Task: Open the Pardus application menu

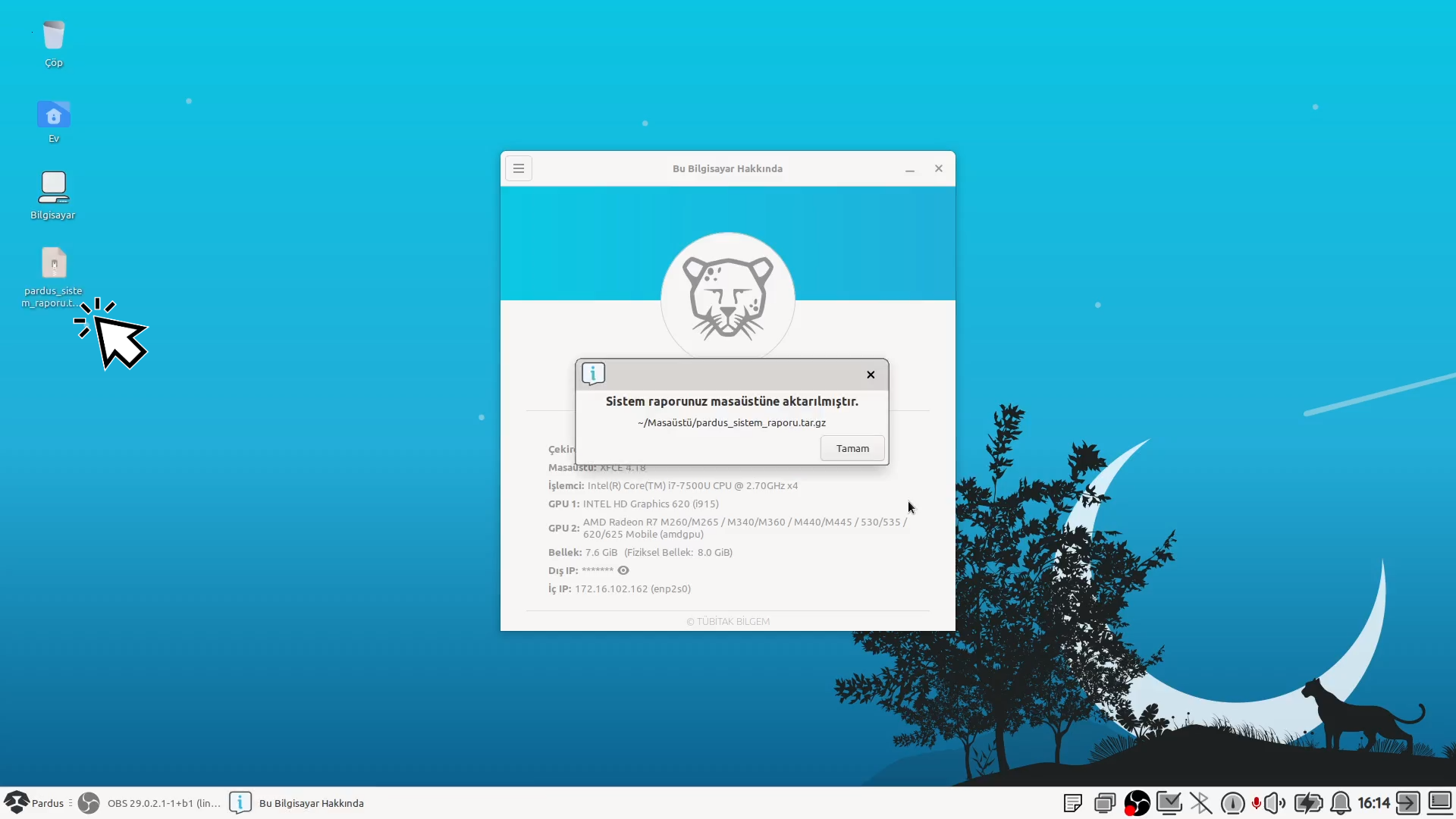Action: pyautogui.click(x=35, y=803)
